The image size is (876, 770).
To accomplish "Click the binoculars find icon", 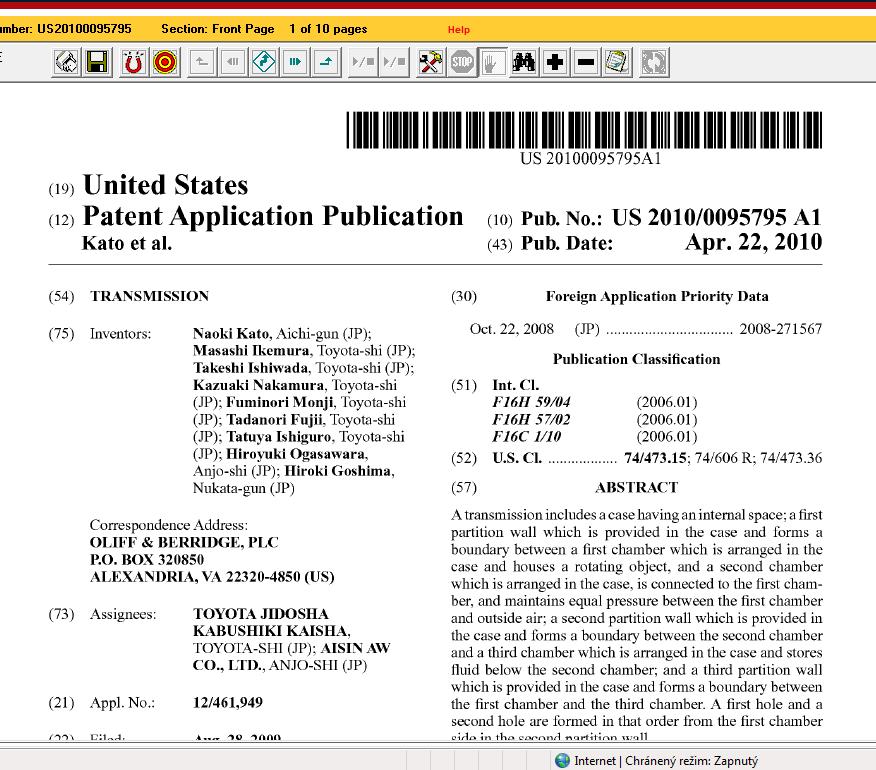I will pyautogui.click(x=523, y=62).
